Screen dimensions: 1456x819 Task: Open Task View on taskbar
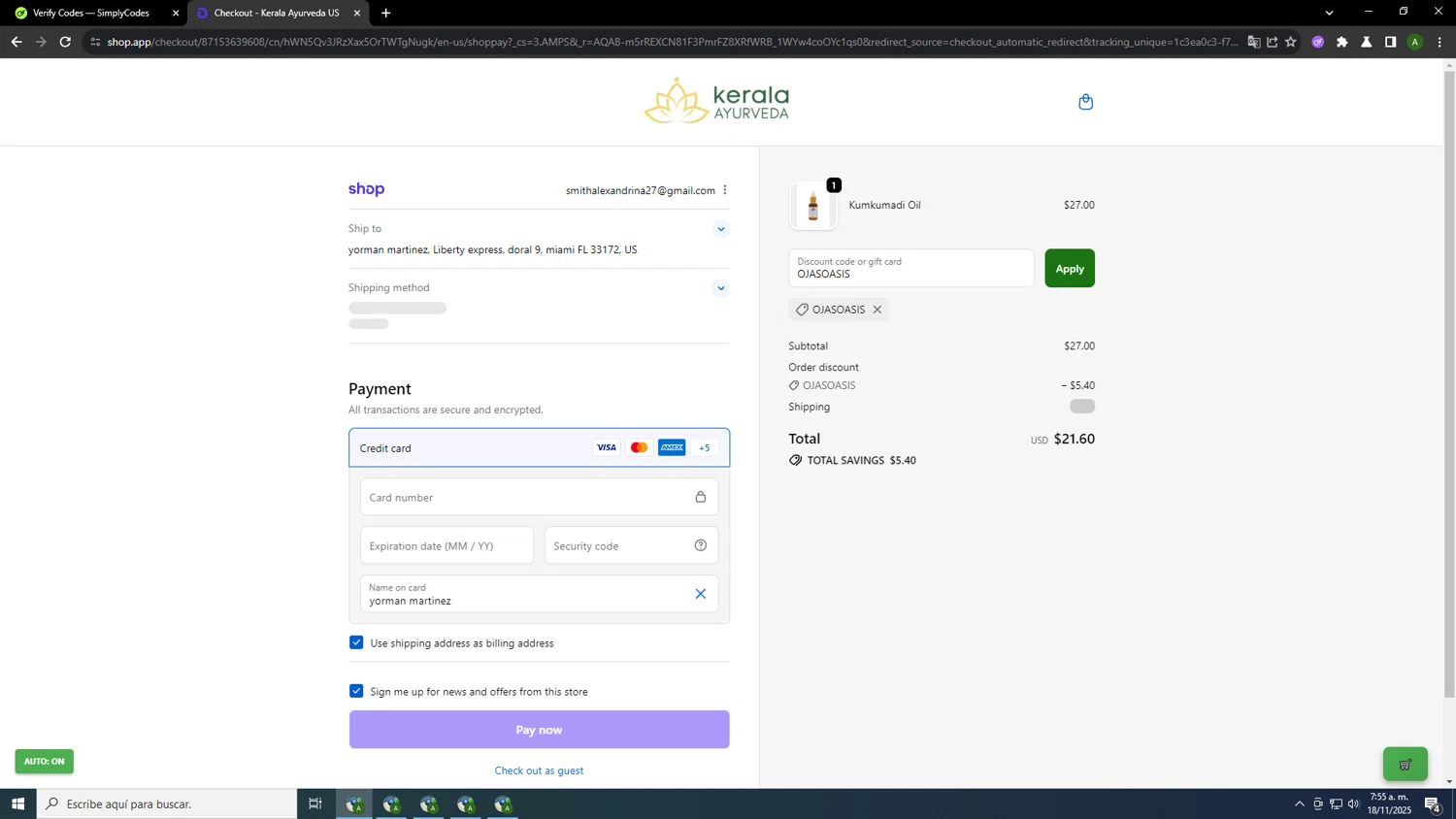tap(314, 803)
